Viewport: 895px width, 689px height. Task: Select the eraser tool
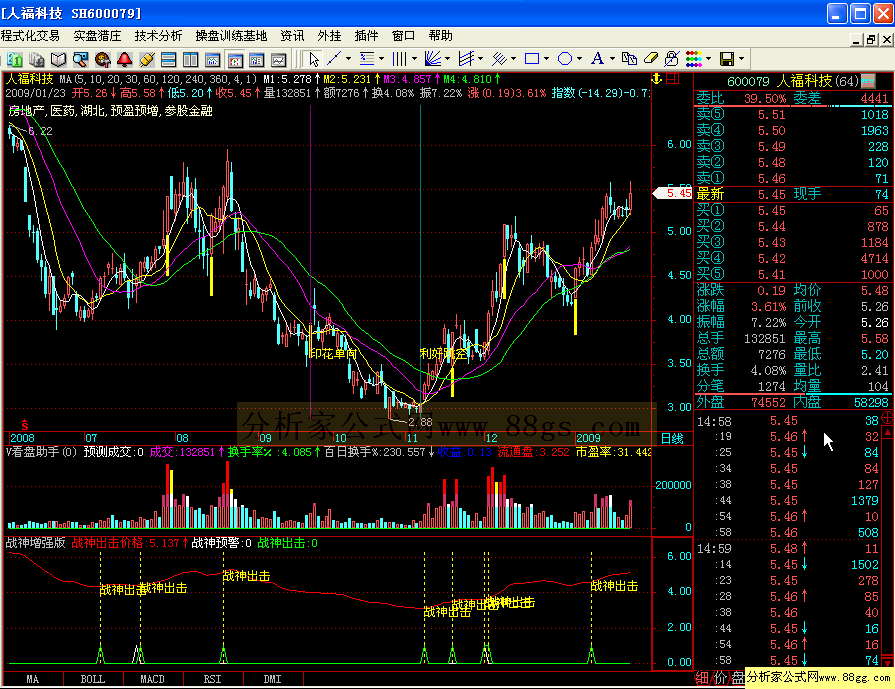(x=651, y=59)
